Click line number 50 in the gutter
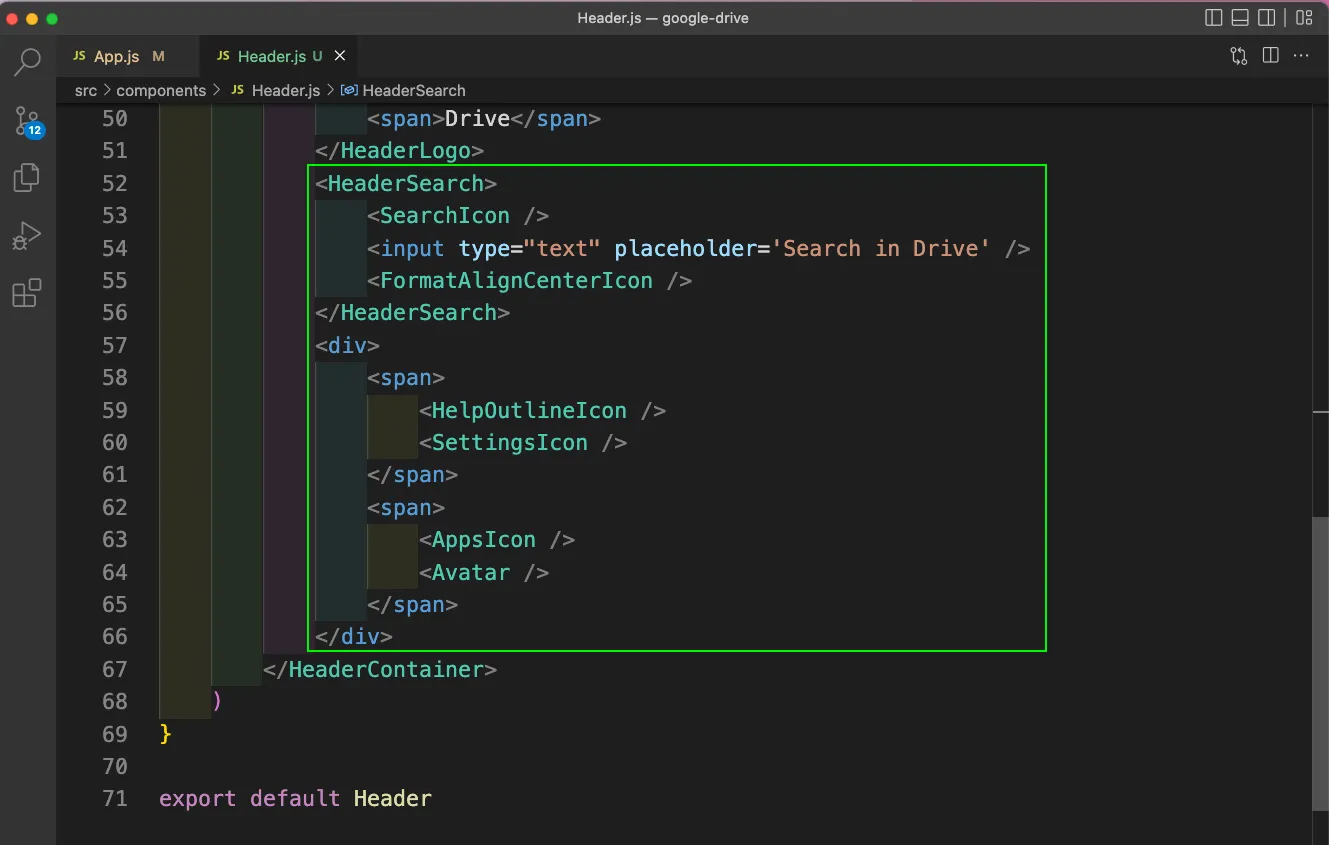 [x=115, y=118]
